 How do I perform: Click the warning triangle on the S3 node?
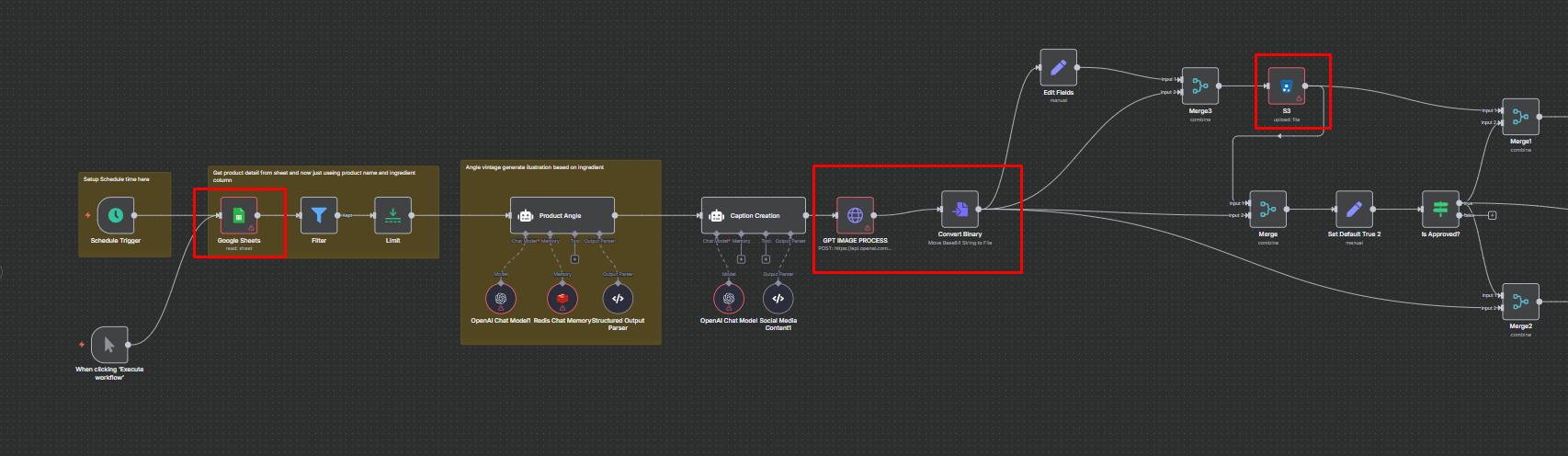1299,97
